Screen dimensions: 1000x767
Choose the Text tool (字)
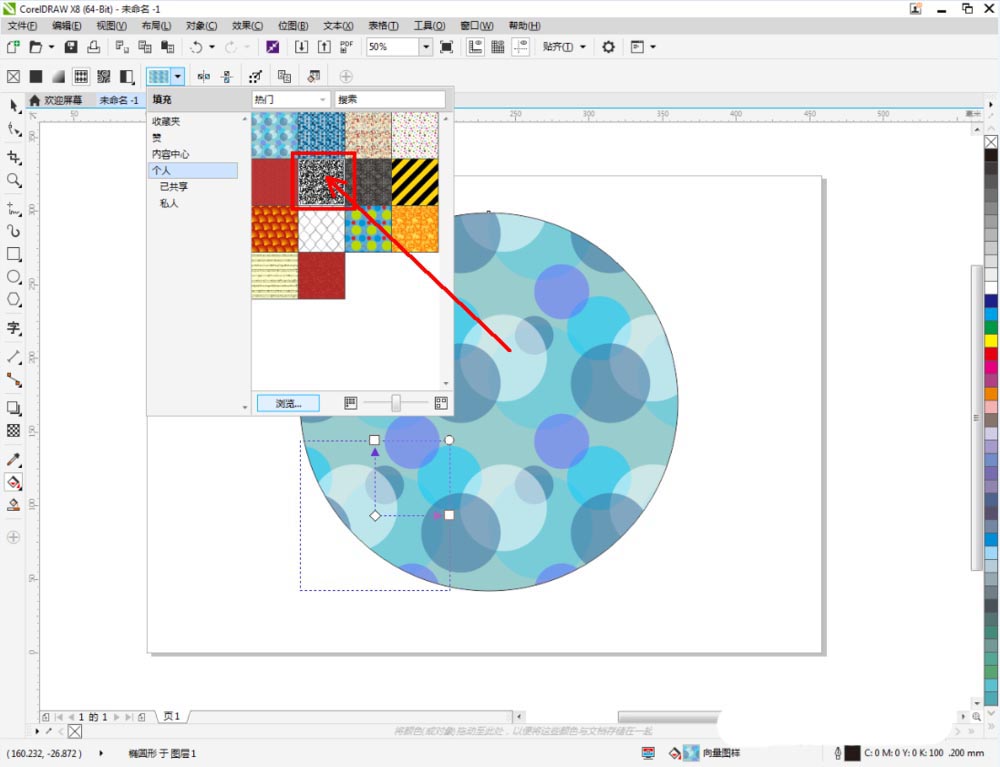(x=13, y=328)
